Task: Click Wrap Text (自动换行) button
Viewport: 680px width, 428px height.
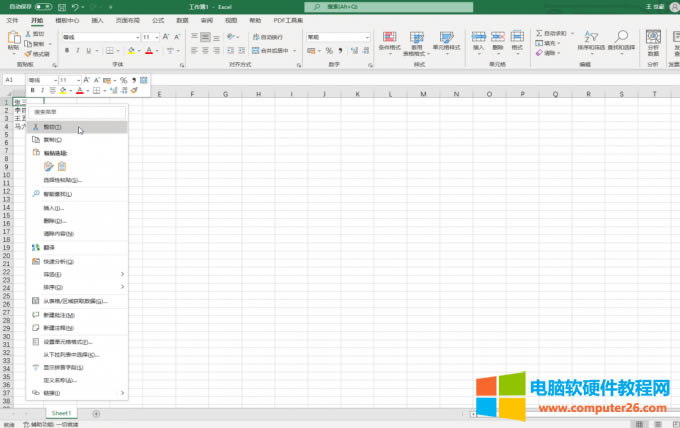Action: click(x=268, y=37)
